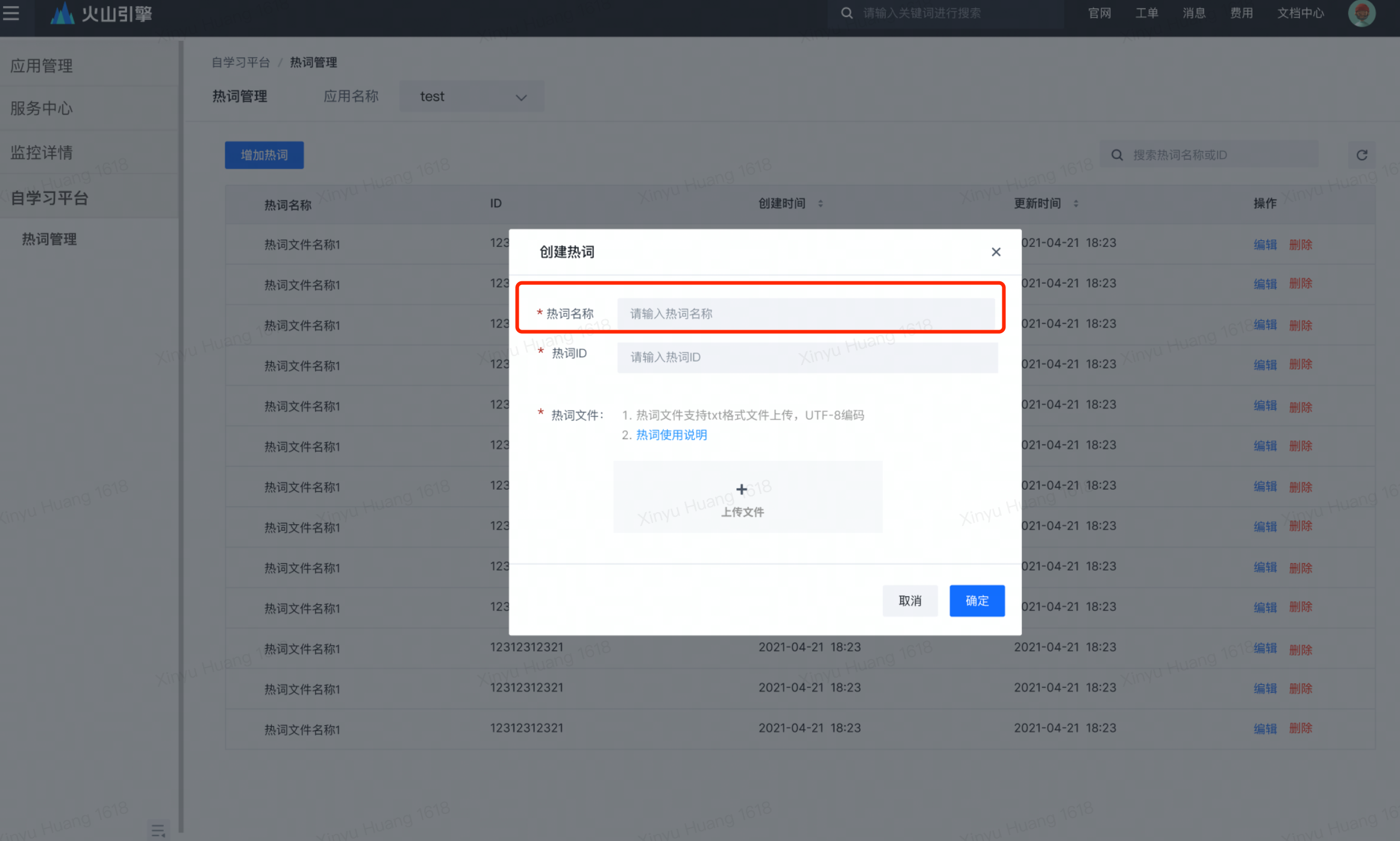The image size is (1400, 841).
Task: Click the plus icon to upload file
Action: coord(742,489)
